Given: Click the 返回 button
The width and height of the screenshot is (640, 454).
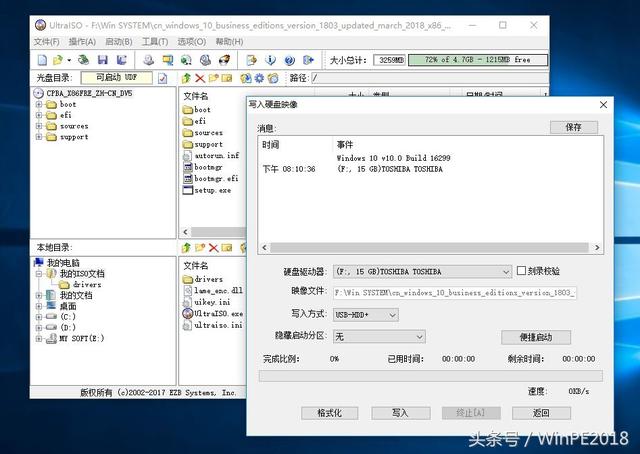Looking at the screenshot, I should (541, 413).
